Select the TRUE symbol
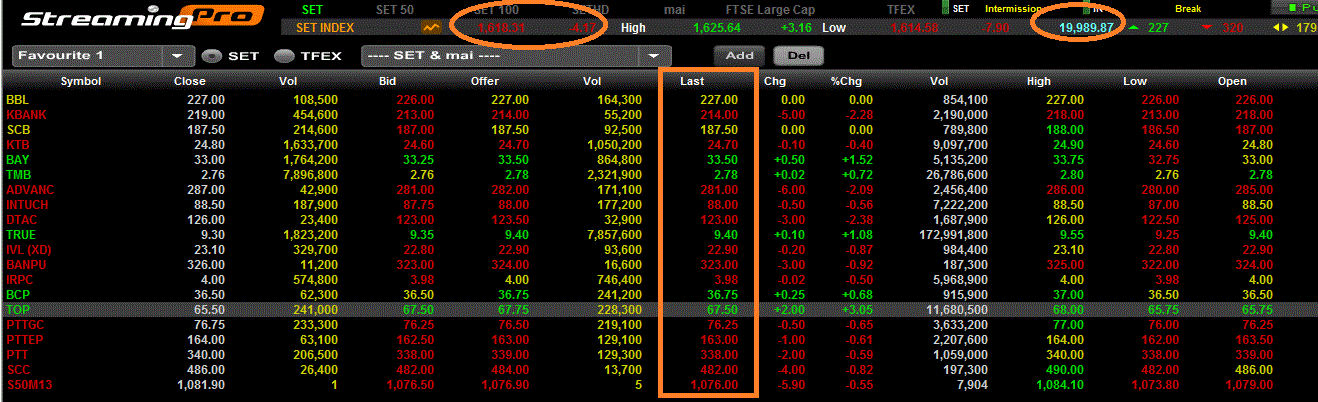The height and width of the screenshot is (402, 1318). pyautogui.click(x=20, y=235)
